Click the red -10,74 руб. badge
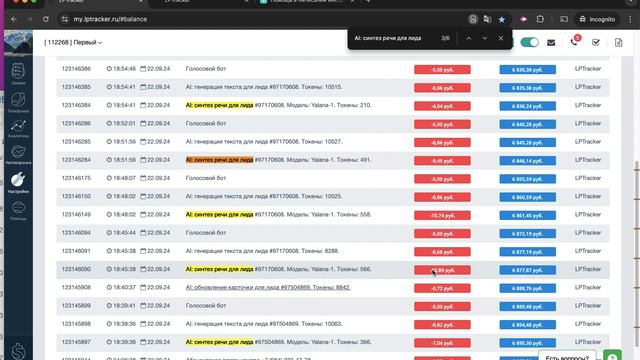This screenshot has height=360, width=640. click(x=442, y=216)
